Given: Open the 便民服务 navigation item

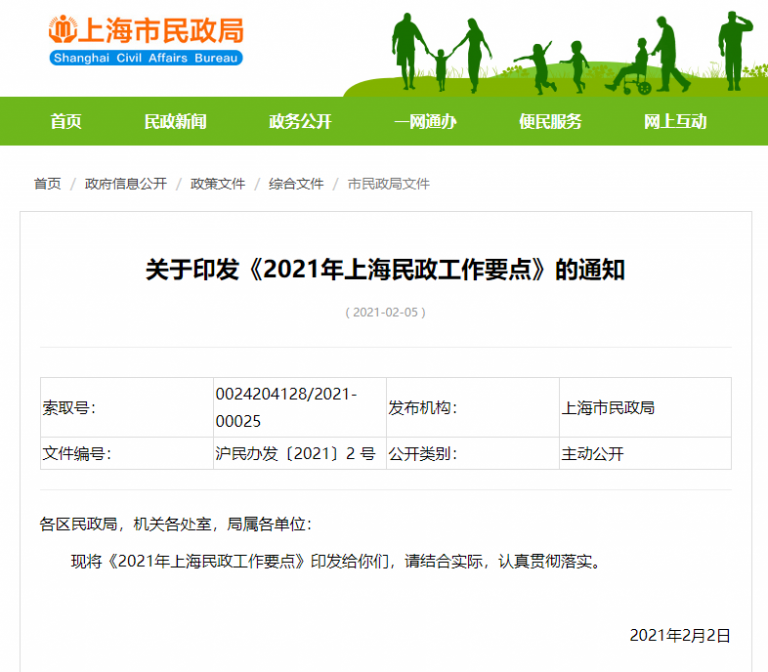Looking at the screenshot, I should point(551,121).
